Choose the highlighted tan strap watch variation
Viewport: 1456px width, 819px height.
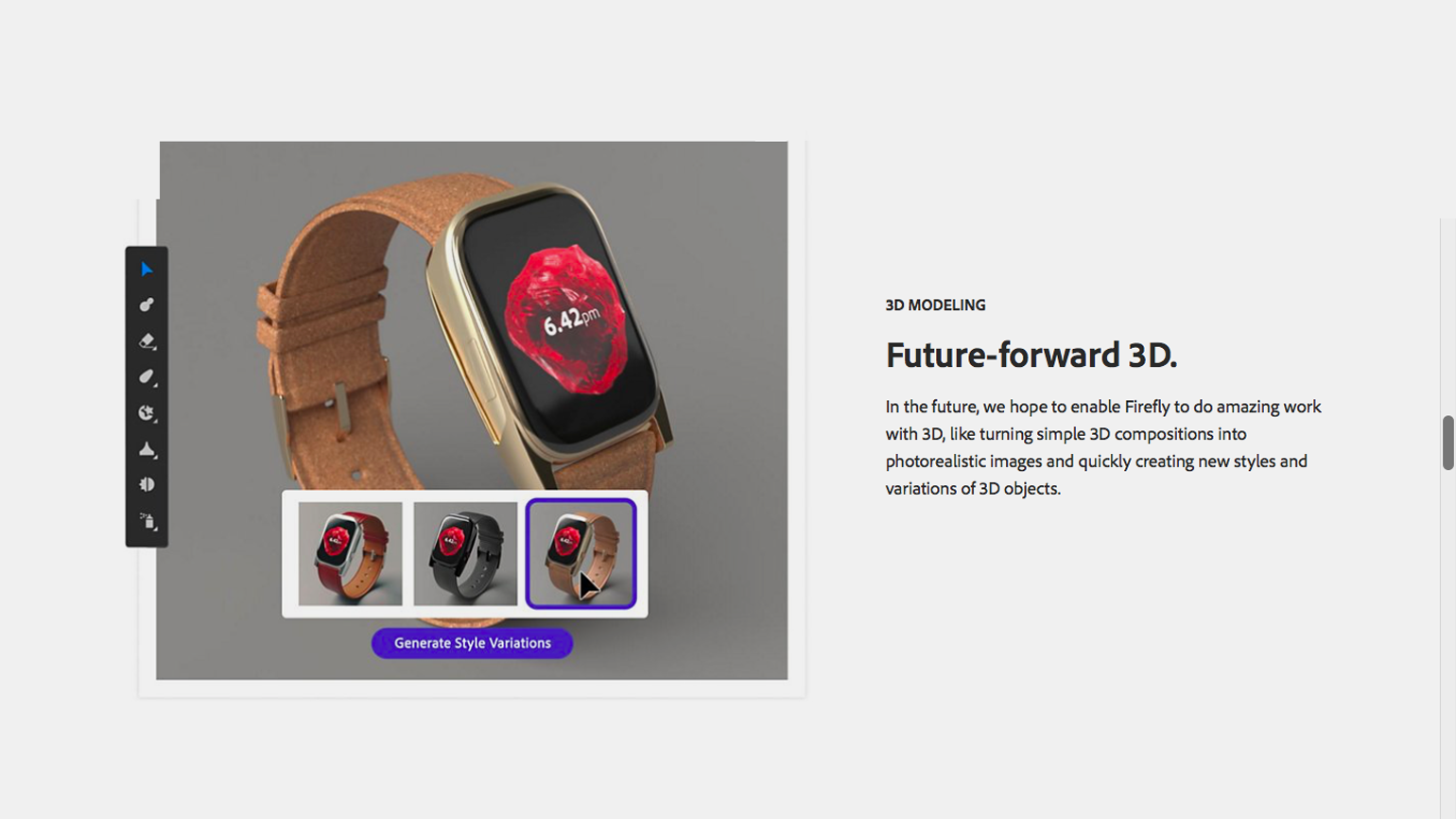click(581, 554)
